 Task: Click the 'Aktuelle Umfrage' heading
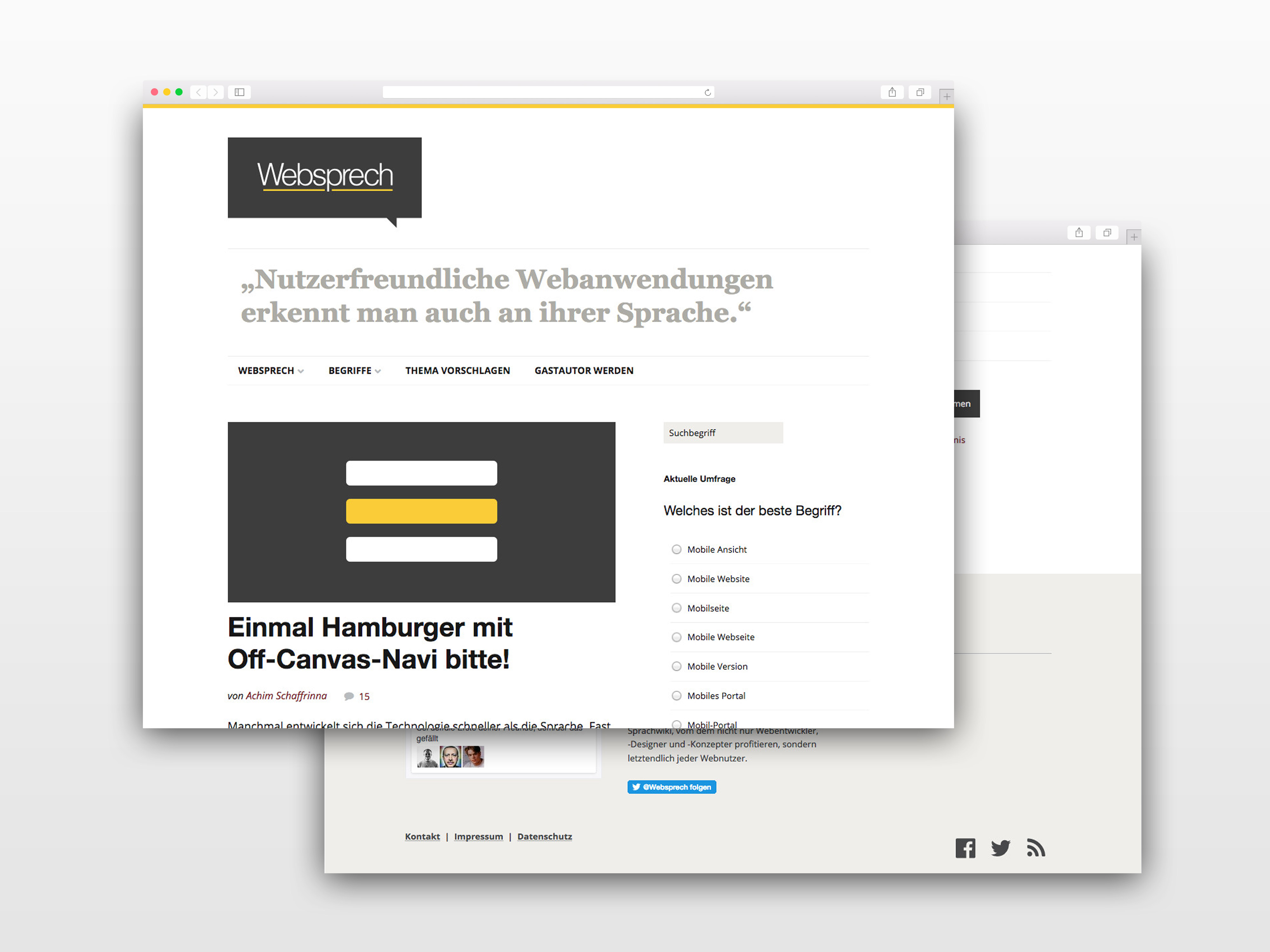699,479
